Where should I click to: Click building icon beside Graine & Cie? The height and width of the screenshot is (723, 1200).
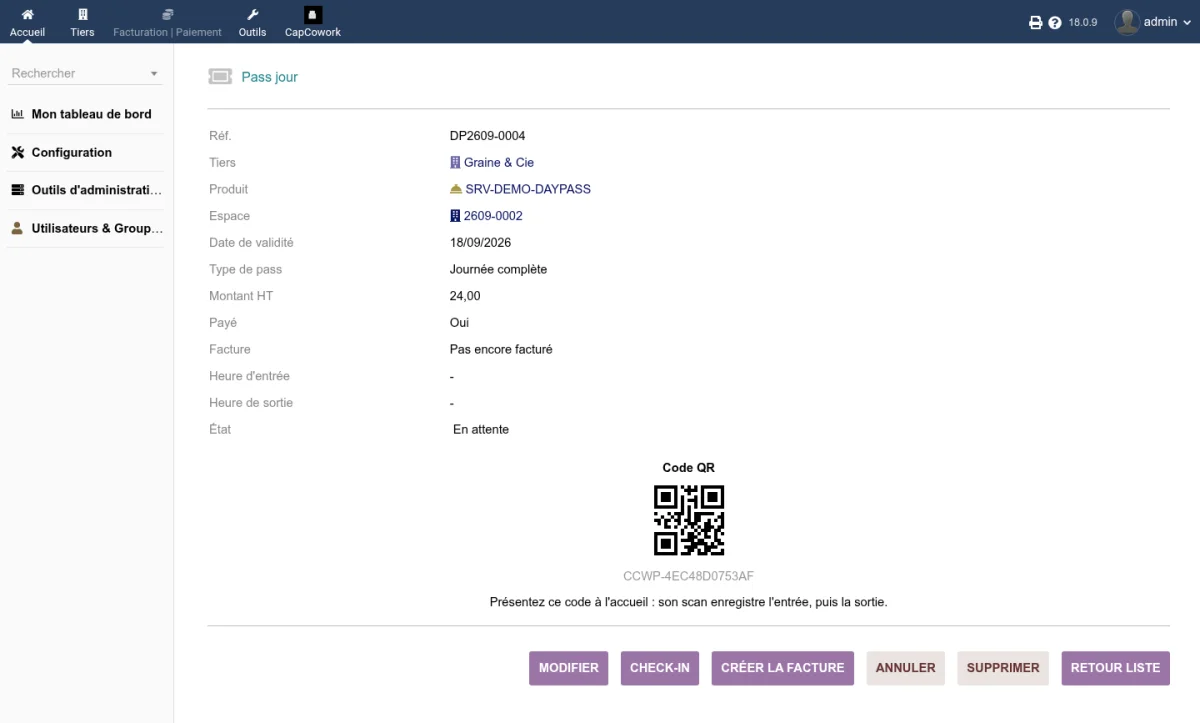[x=455, y=162]
